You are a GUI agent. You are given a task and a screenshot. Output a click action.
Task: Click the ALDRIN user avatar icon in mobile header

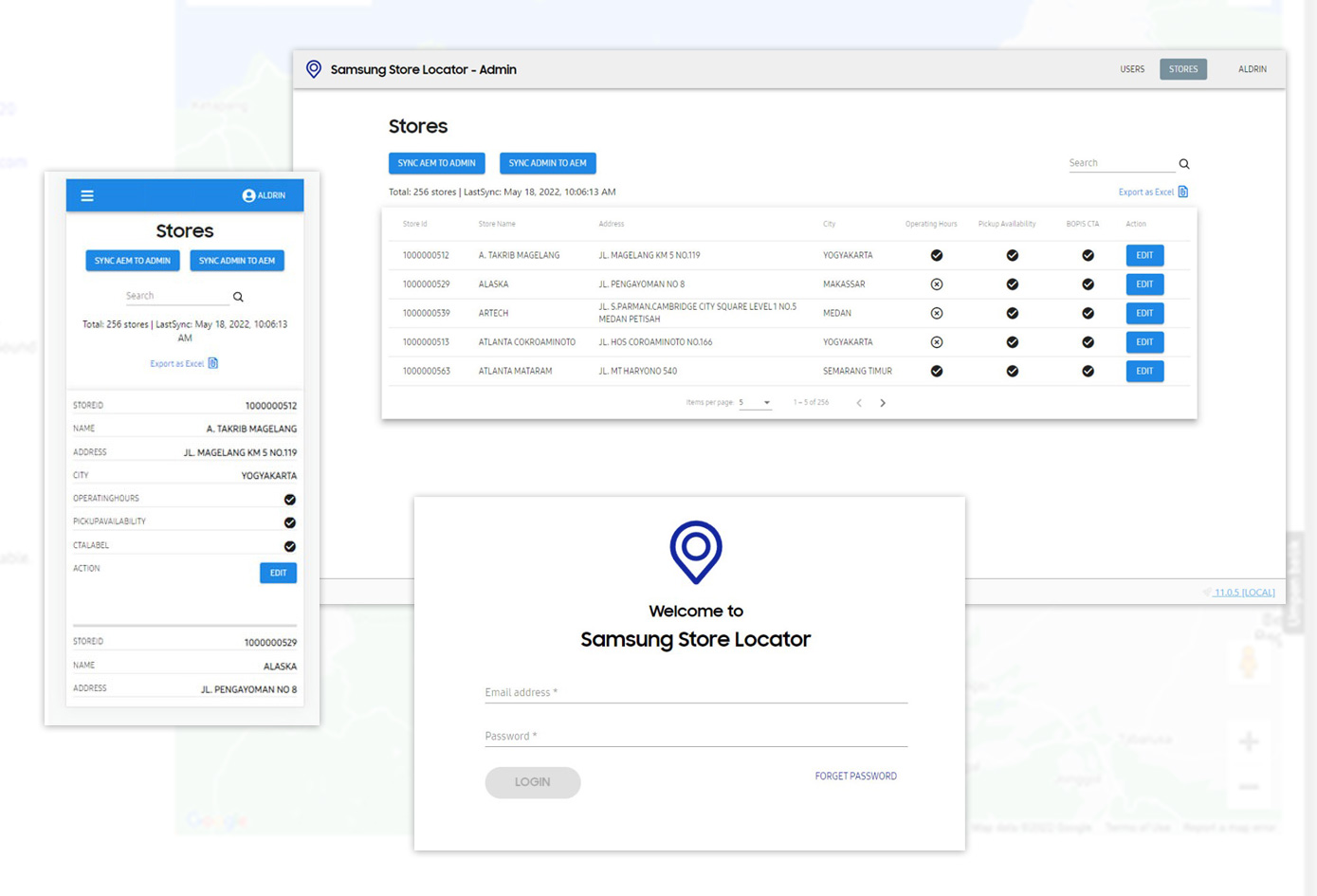(x=248, y=195)
